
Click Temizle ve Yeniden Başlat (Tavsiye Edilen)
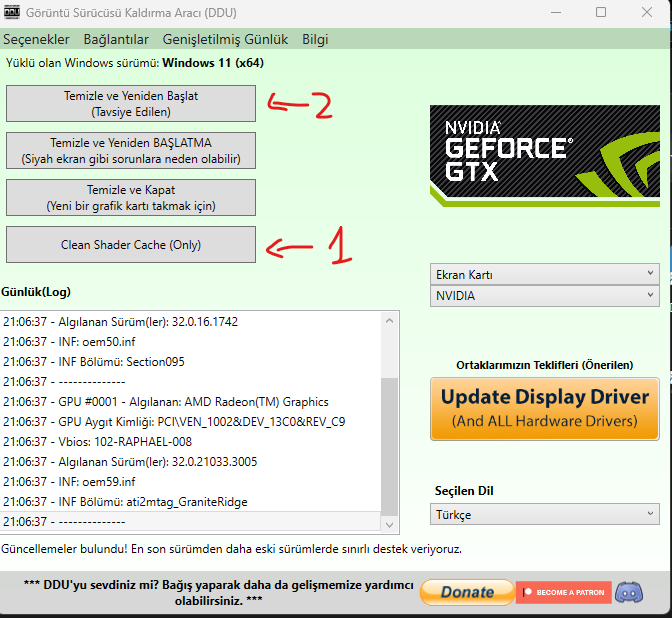click(x=131, y=104)
